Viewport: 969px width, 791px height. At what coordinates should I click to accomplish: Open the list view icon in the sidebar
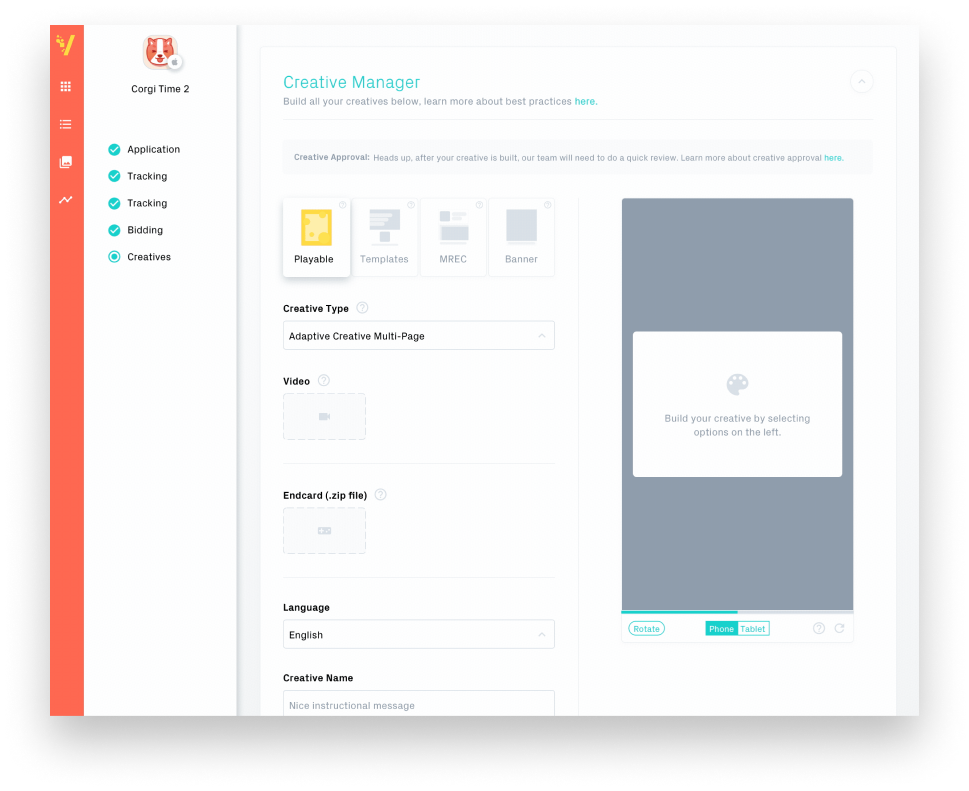coord(66,124)
